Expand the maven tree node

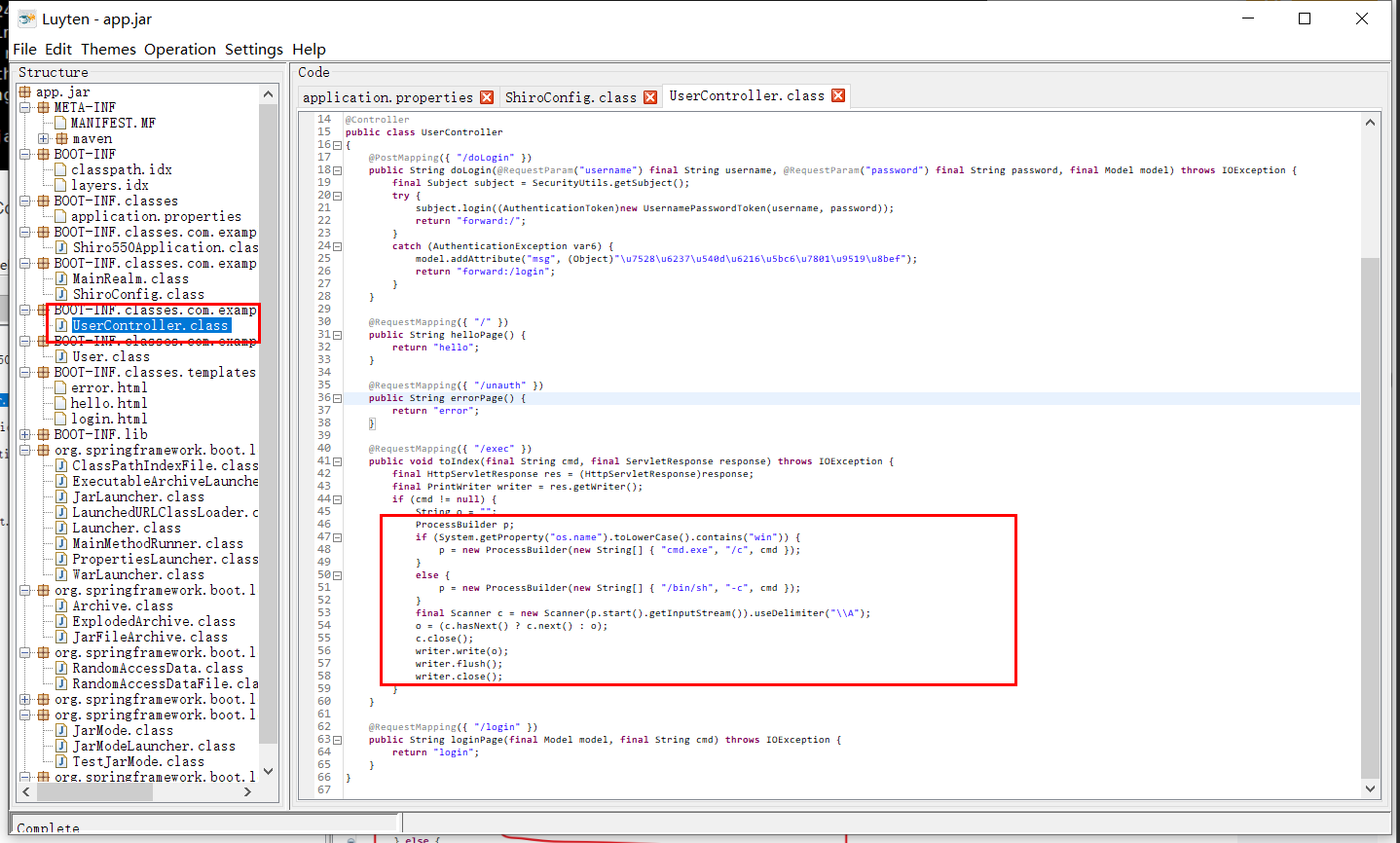tap(44, 138)
